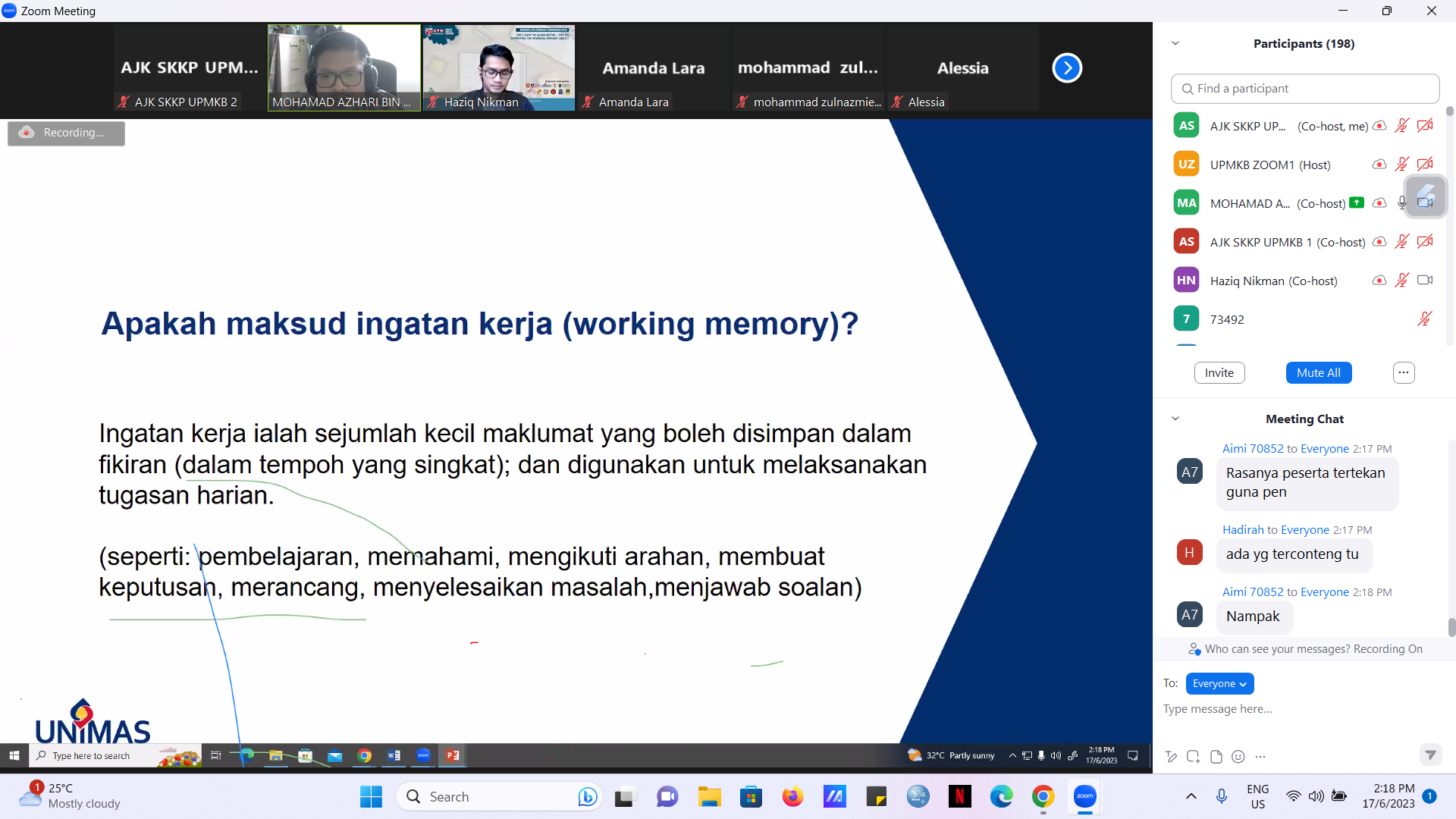This screenshot has width=1456, height=819.
Task: Mute All participants
Action: coord(1319,372)
